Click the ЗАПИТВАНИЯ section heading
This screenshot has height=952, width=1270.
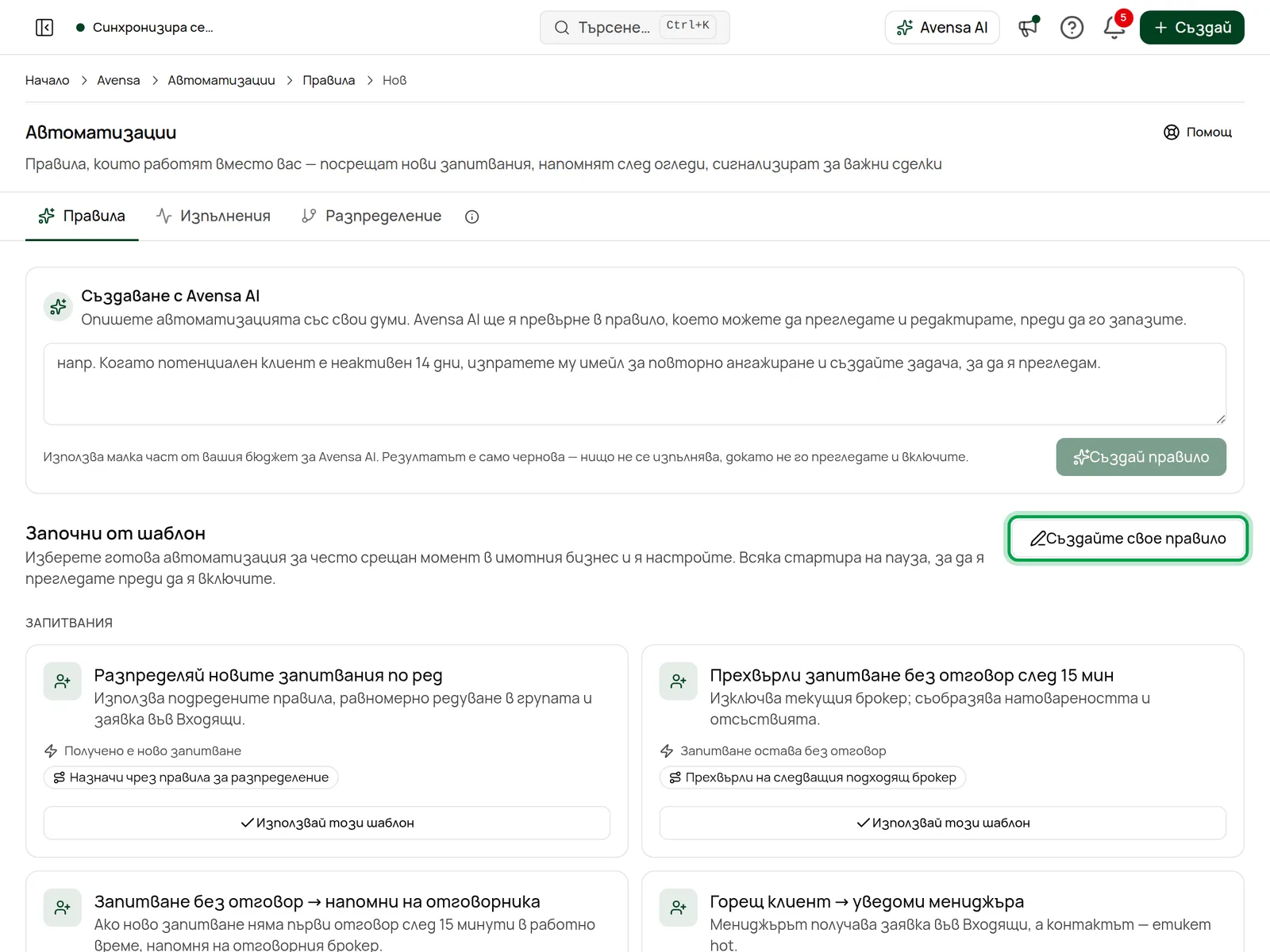pyautogui.click(x=69, y=623)
